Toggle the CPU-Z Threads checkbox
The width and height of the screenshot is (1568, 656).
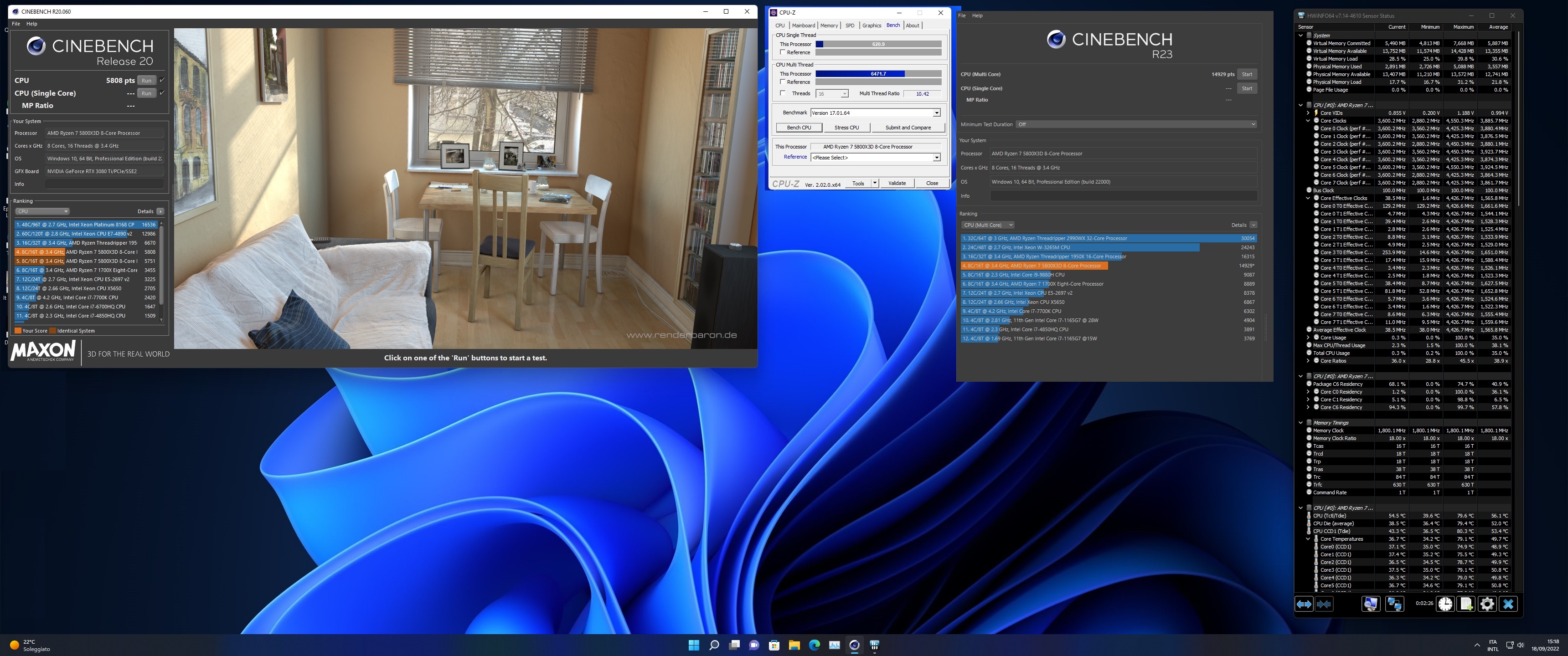783,93
